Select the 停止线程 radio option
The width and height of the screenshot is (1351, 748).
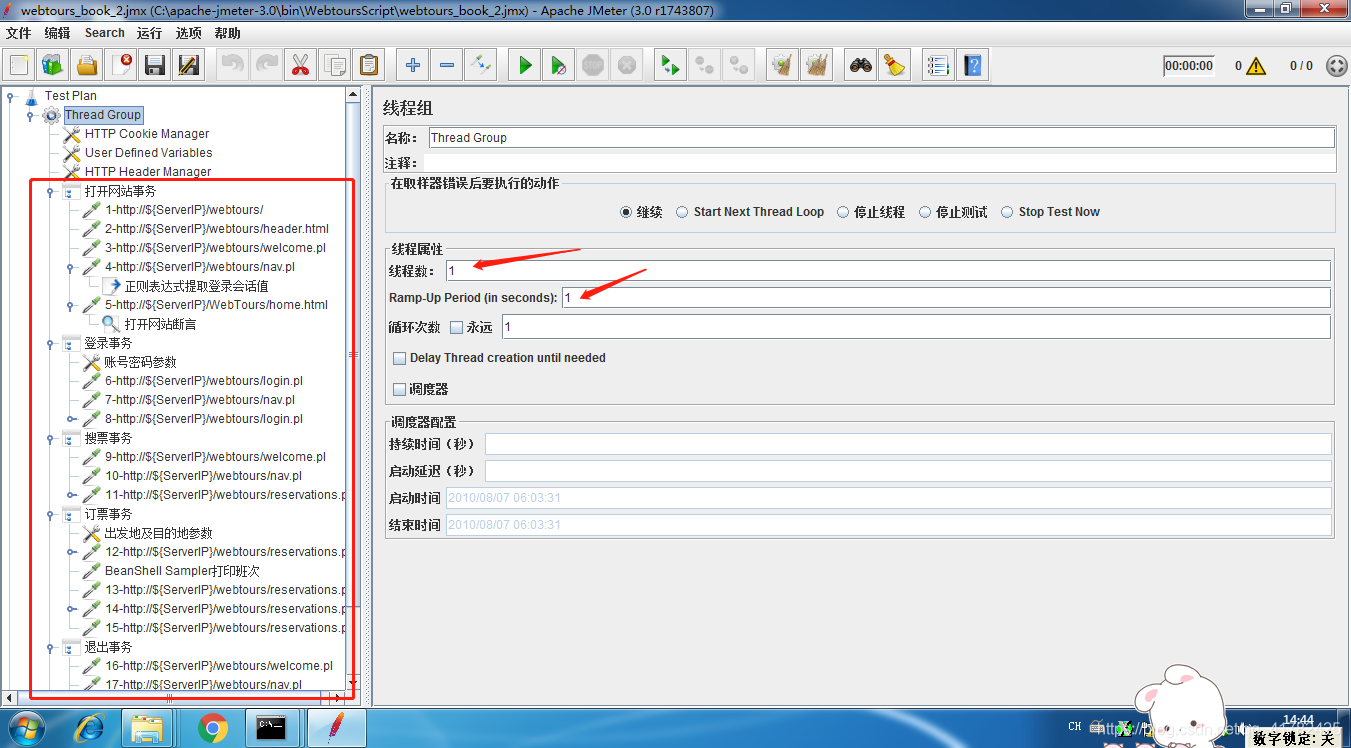pos(843,212)
